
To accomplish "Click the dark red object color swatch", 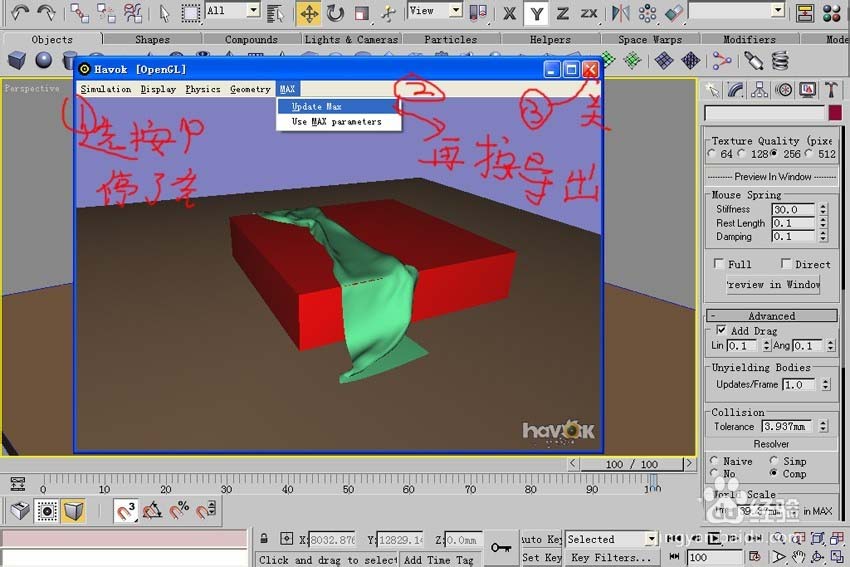I will click(x=835, y=113).
